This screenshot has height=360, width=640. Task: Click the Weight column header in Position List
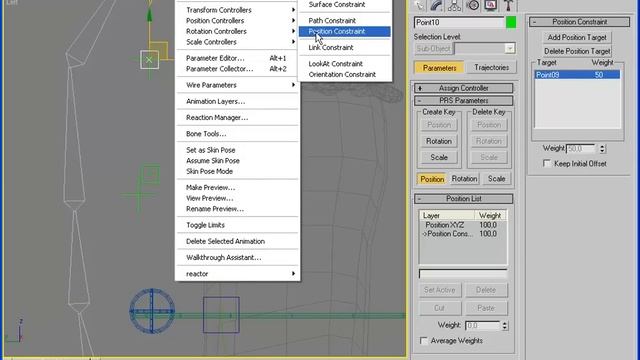coord(490,216)
